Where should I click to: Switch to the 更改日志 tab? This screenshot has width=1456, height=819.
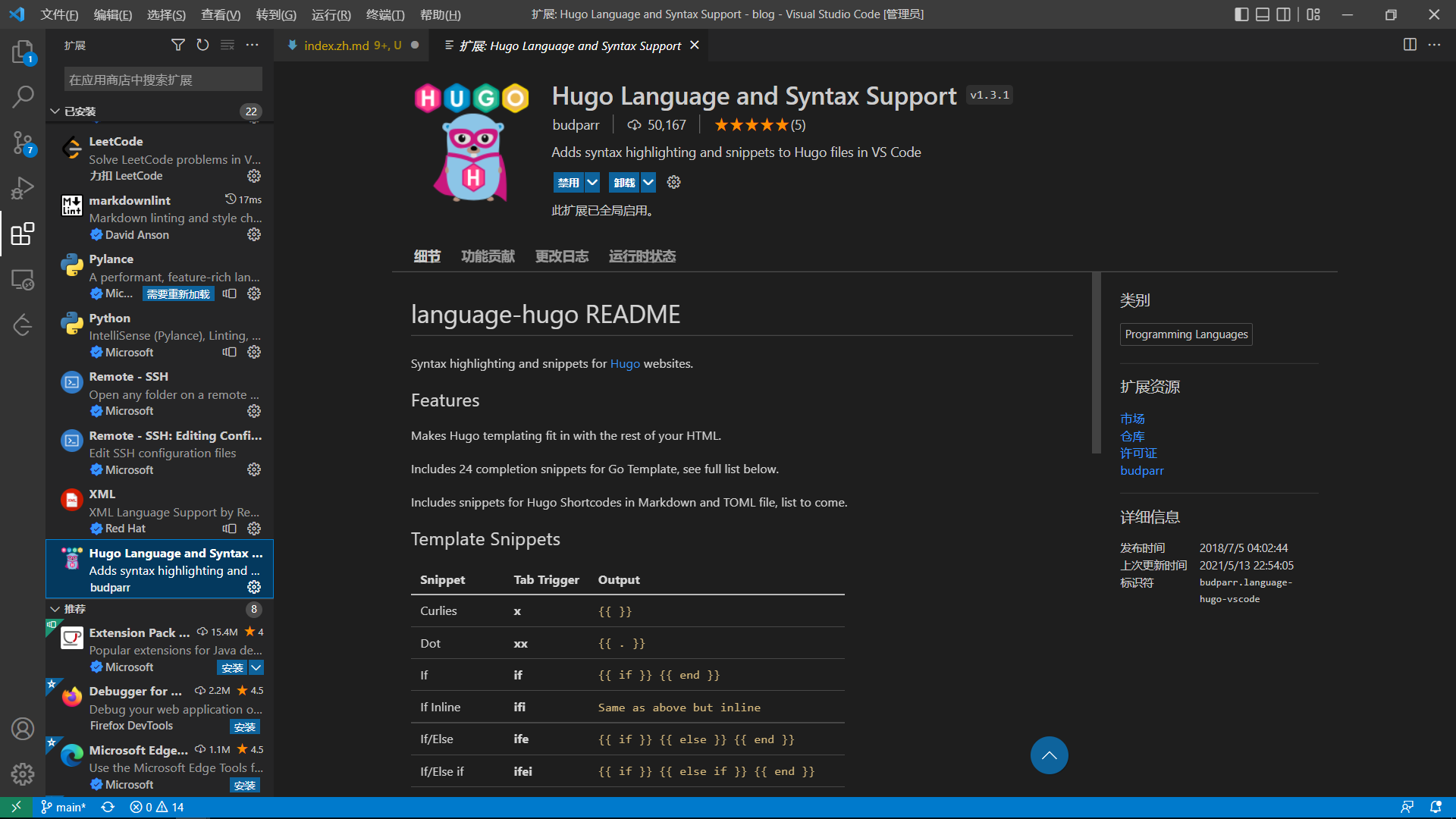click(x=561, y=256)
